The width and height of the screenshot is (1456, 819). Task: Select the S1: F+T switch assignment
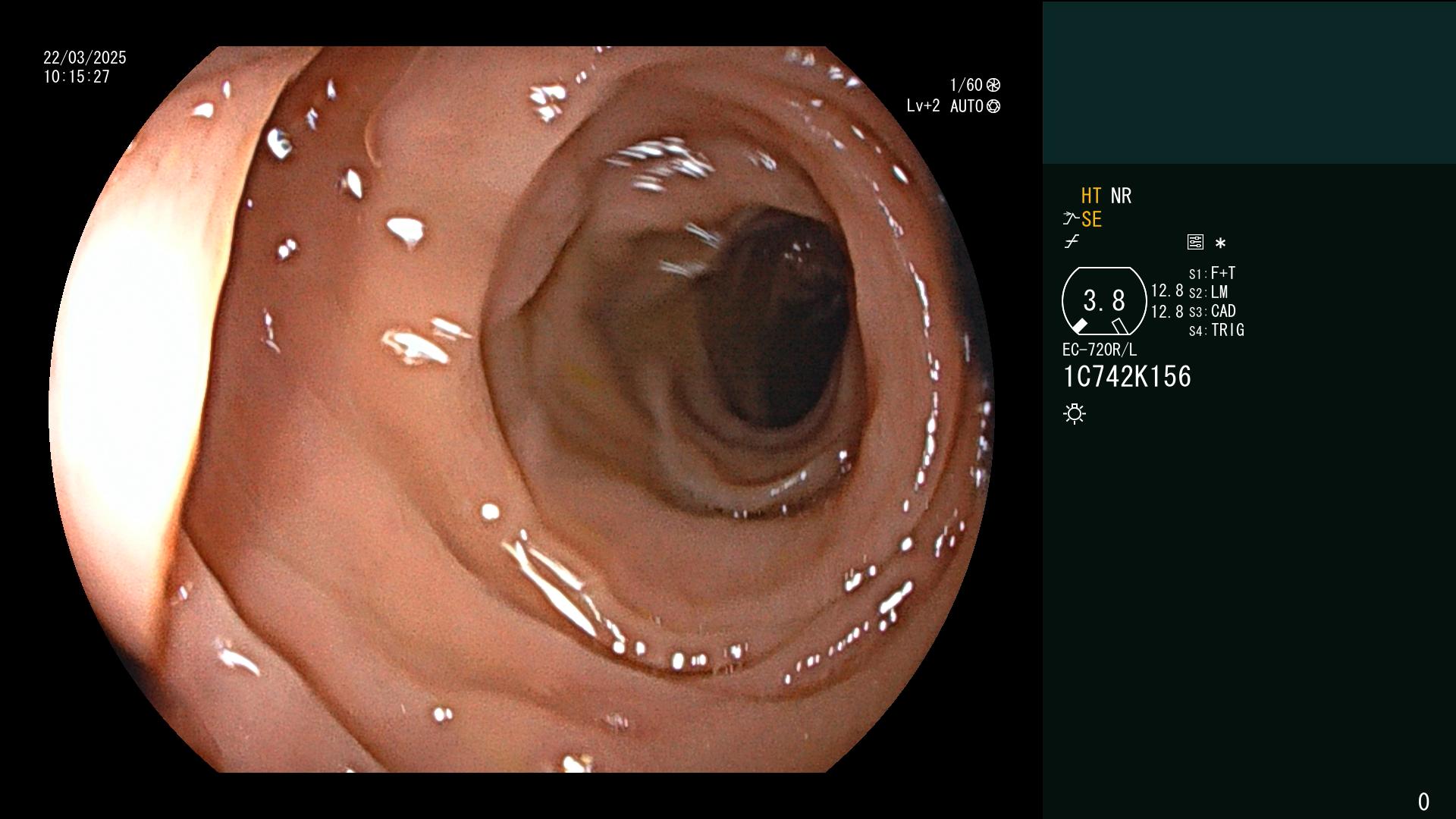point(1212,273)
